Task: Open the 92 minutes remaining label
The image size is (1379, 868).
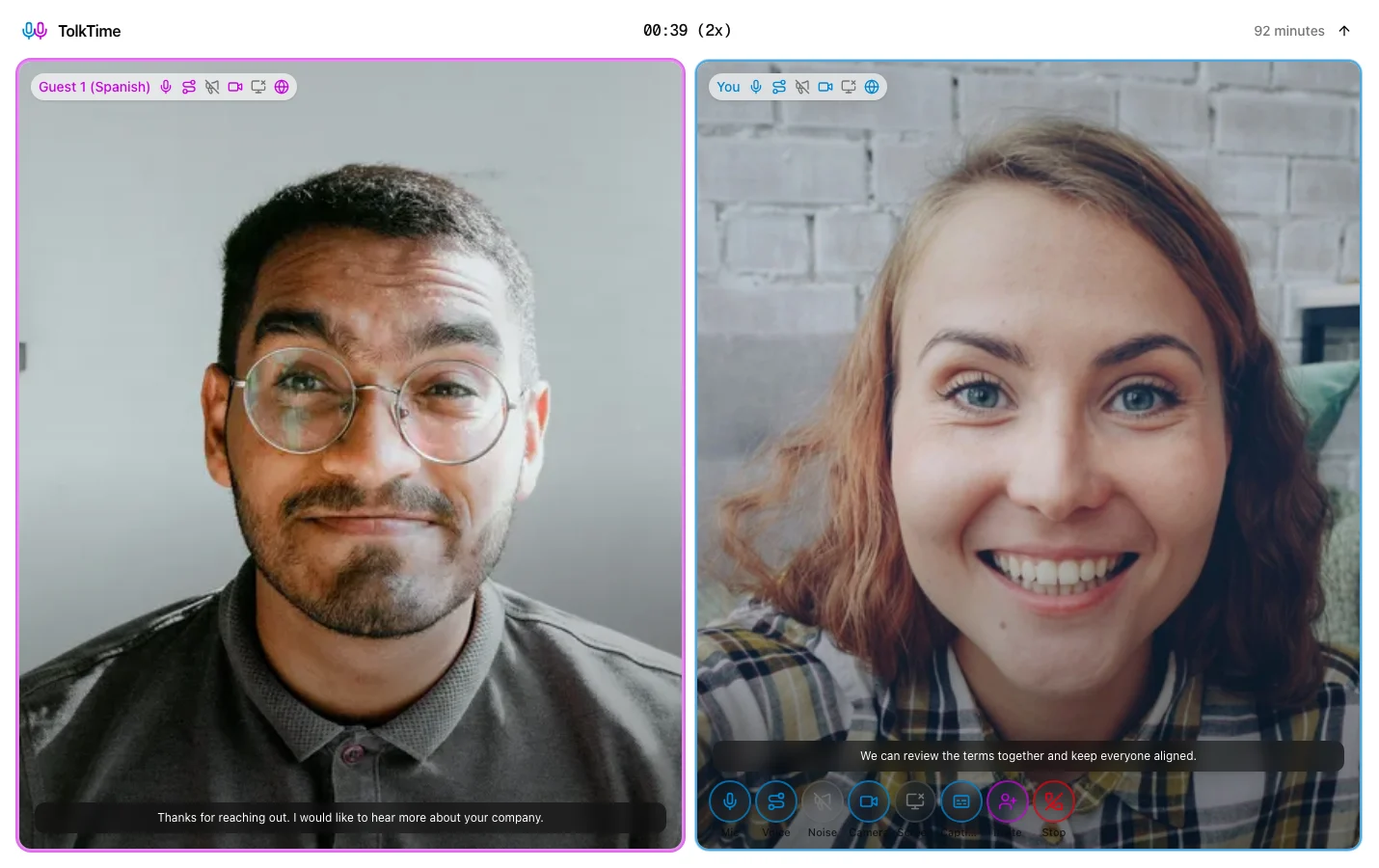Action: click(1289, 31)
